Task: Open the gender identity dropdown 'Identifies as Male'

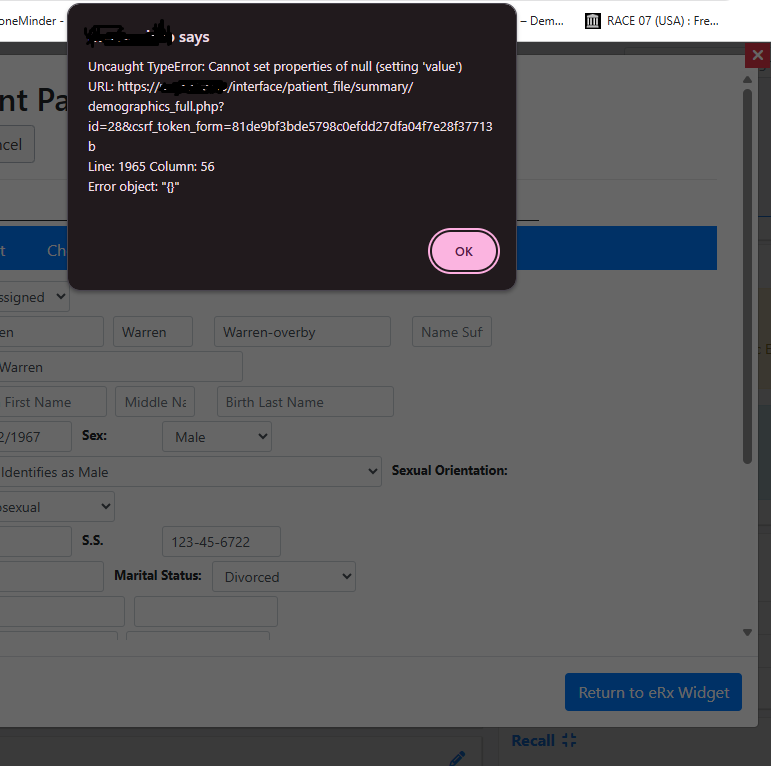Action: [188, 472]
